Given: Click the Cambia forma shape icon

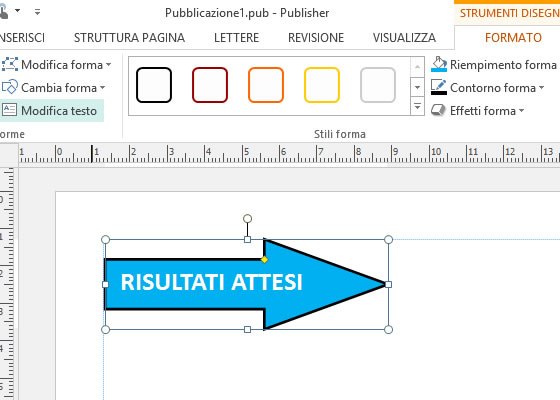Looking at the screenshot, I should (x=10, y=88).
